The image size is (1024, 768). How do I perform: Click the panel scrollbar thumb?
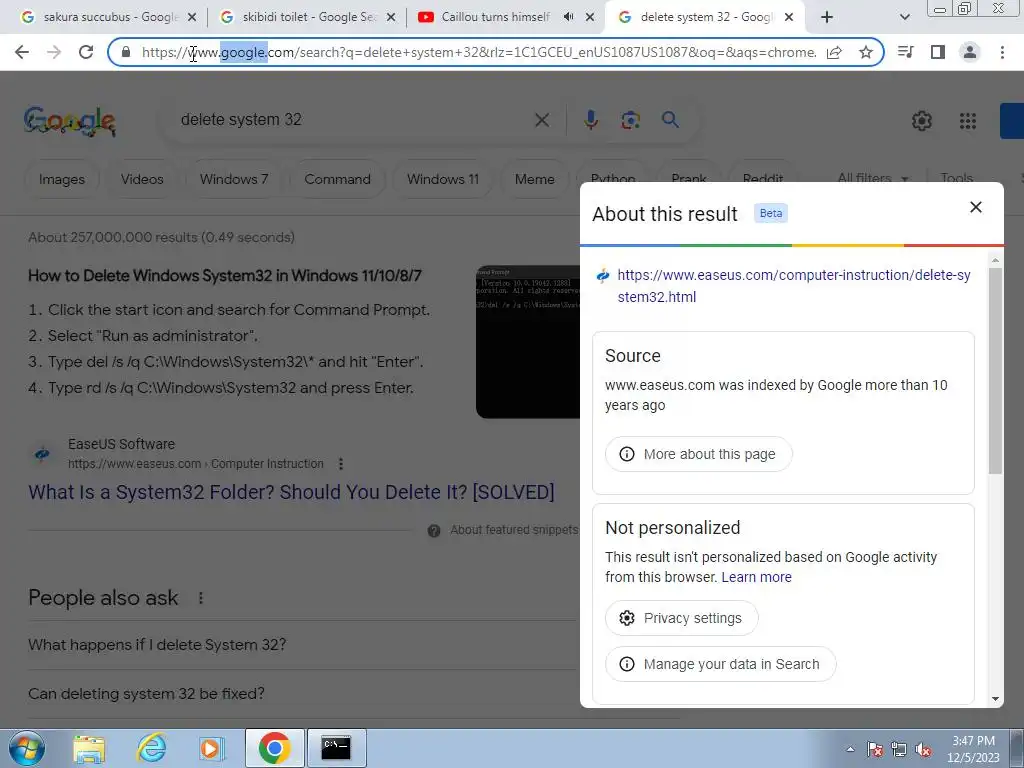[995, 371]
